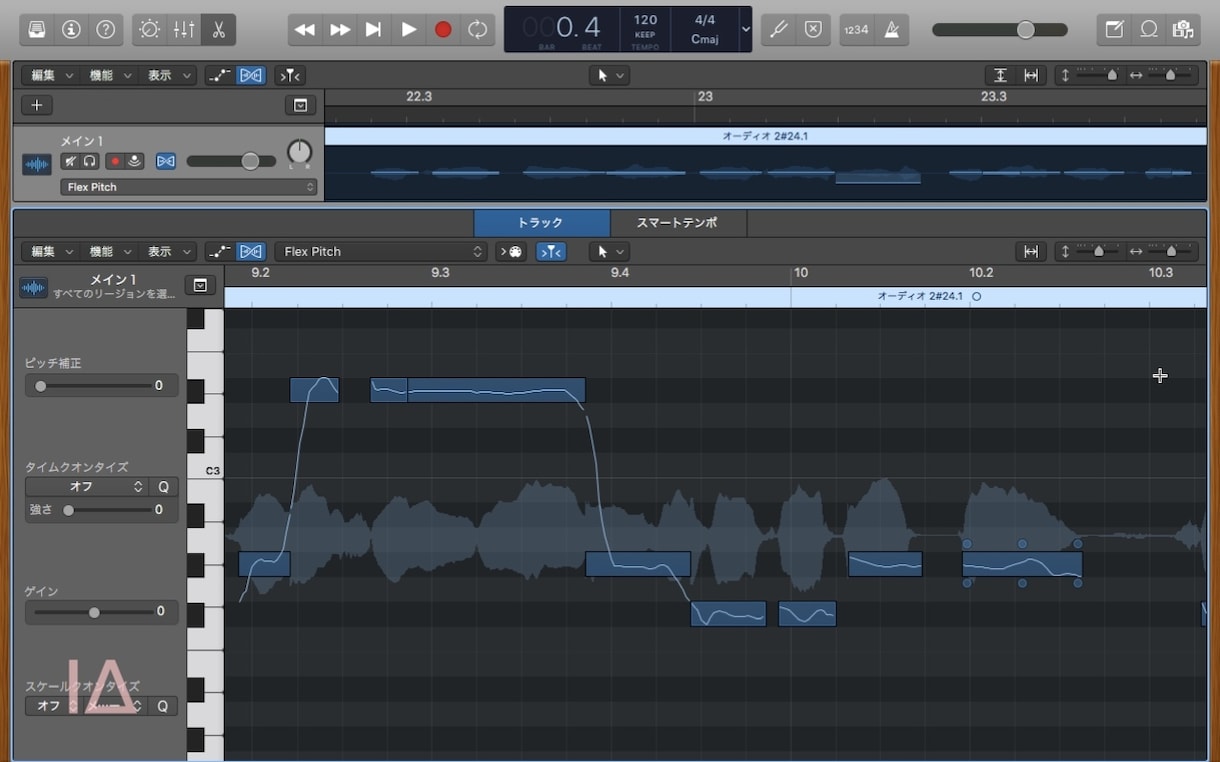Screen dimensions: 1220x762
Task: Select region オーディオ 2#24.1 in tracks area
Action: pos(766,136)
